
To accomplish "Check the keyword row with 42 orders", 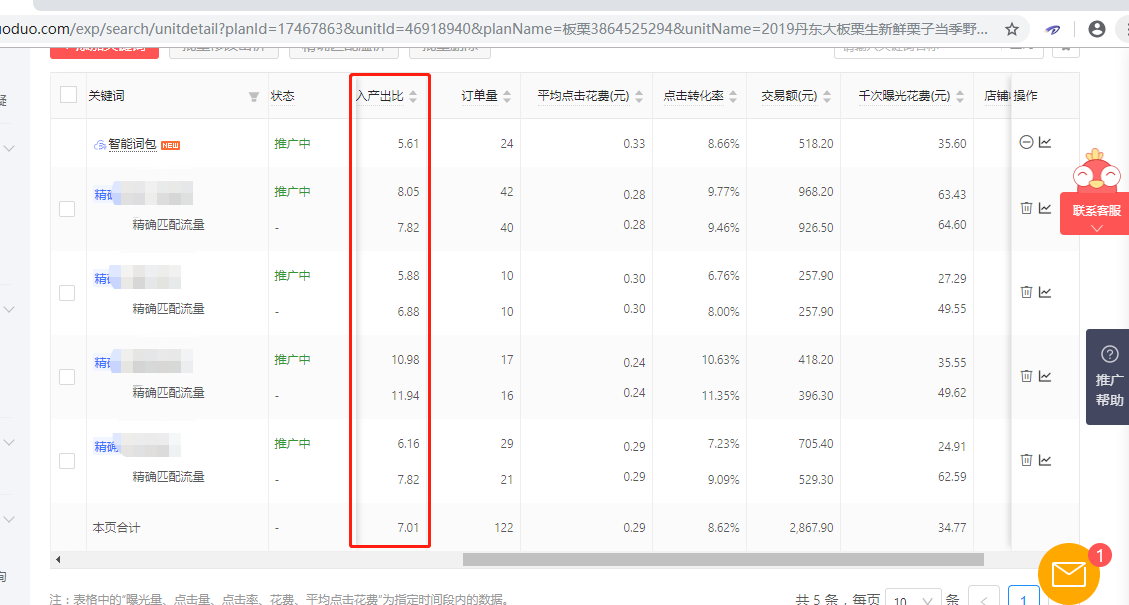I will point(67,209).
